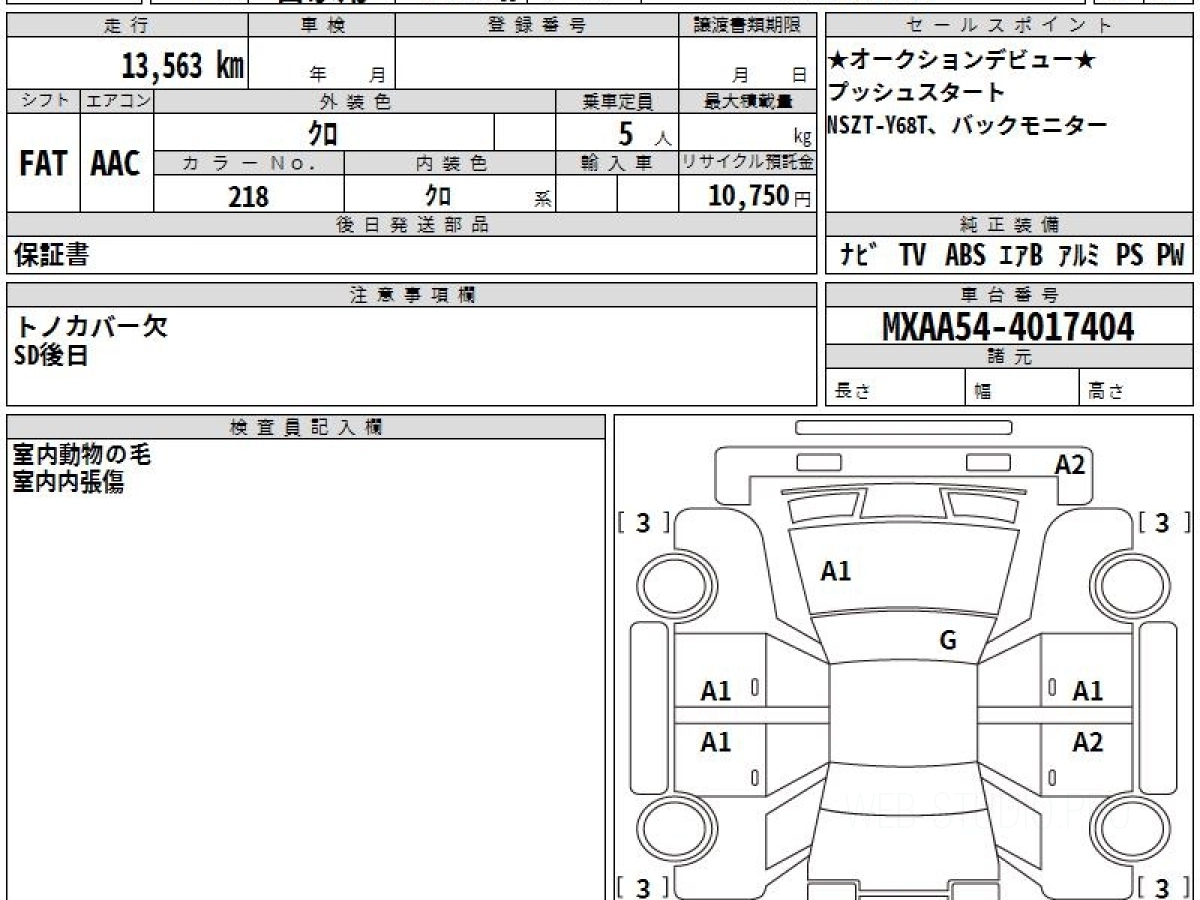Select the recycle deposit "10,750円"
Screen dimensions: 1200x900
(760, 196)
